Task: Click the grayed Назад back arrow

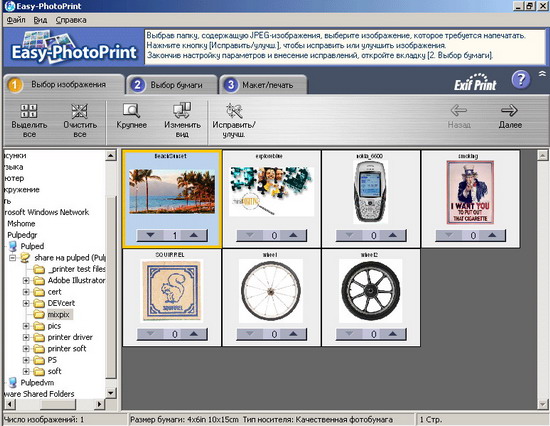Action: point(458,110)
